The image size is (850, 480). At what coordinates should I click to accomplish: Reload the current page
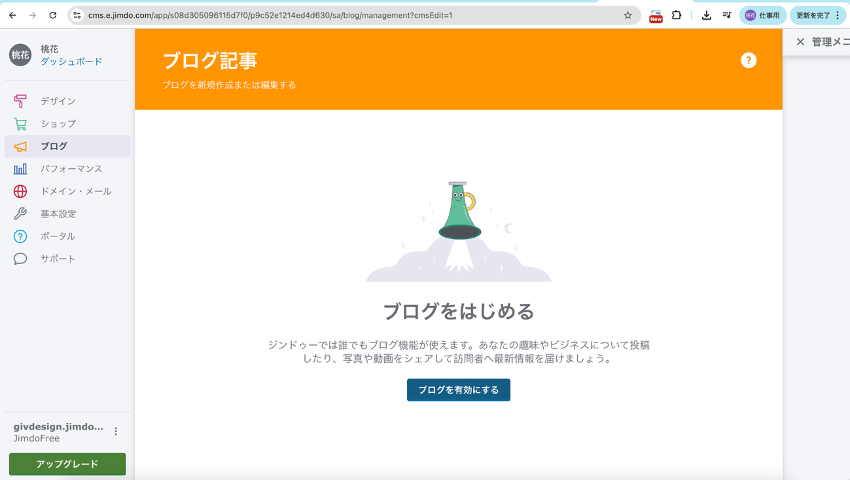point(53,15)
